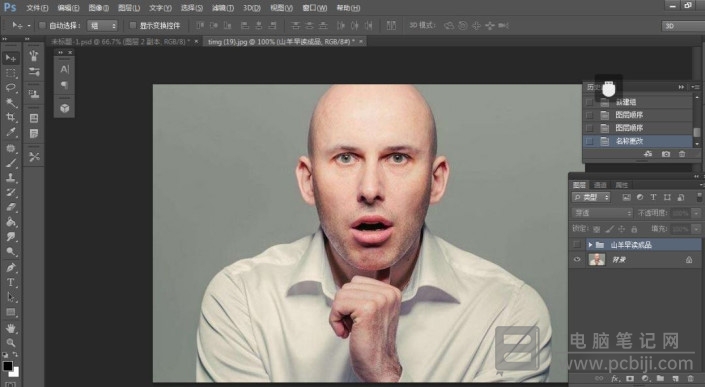This screenshot has width=705, height=387.
Task: Open the 3D cube panel icon
Action: [x=65, y=108]
